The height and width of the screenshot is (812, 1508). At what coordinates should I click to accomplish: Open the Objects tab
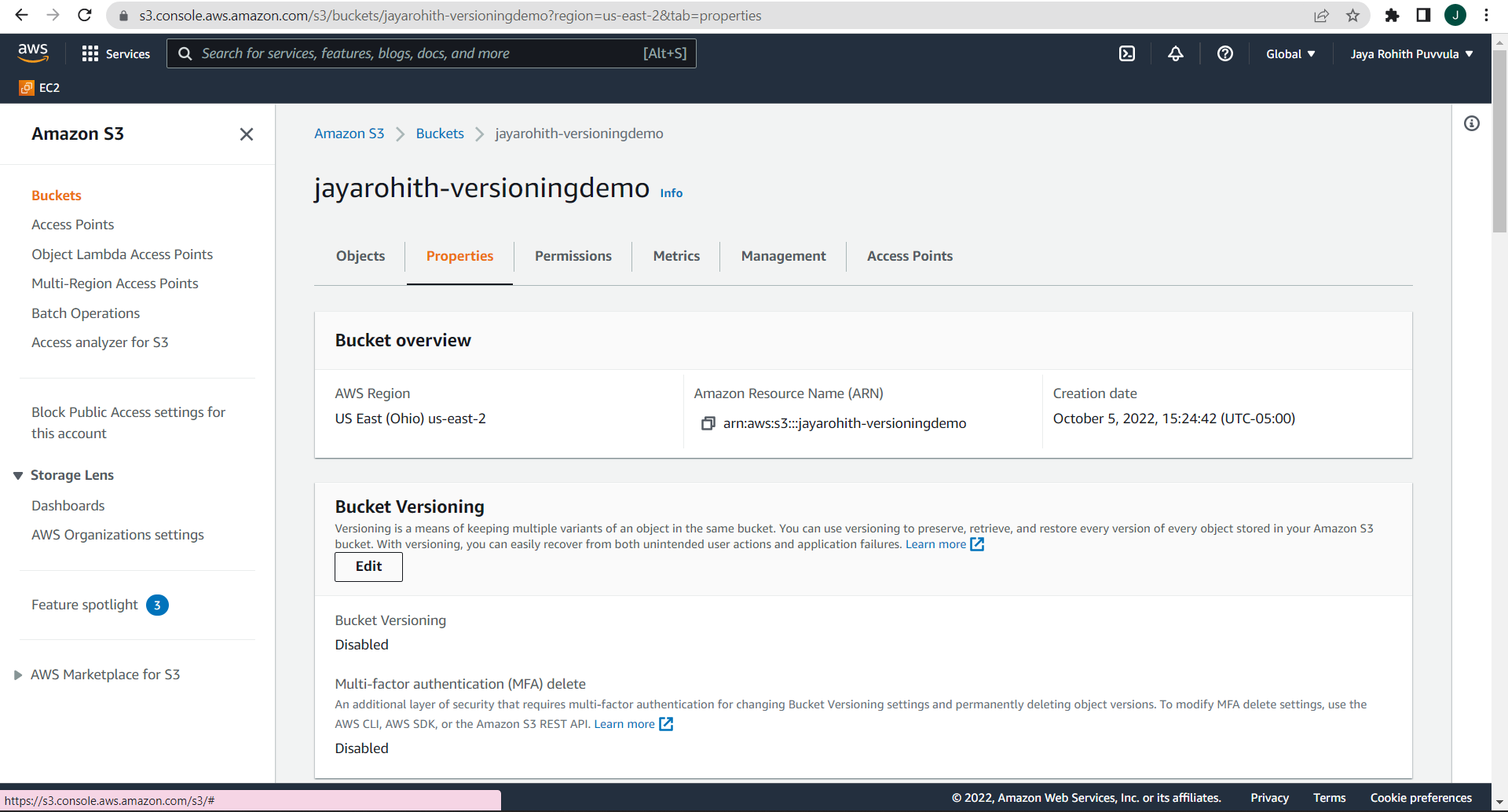click(360, 256)
